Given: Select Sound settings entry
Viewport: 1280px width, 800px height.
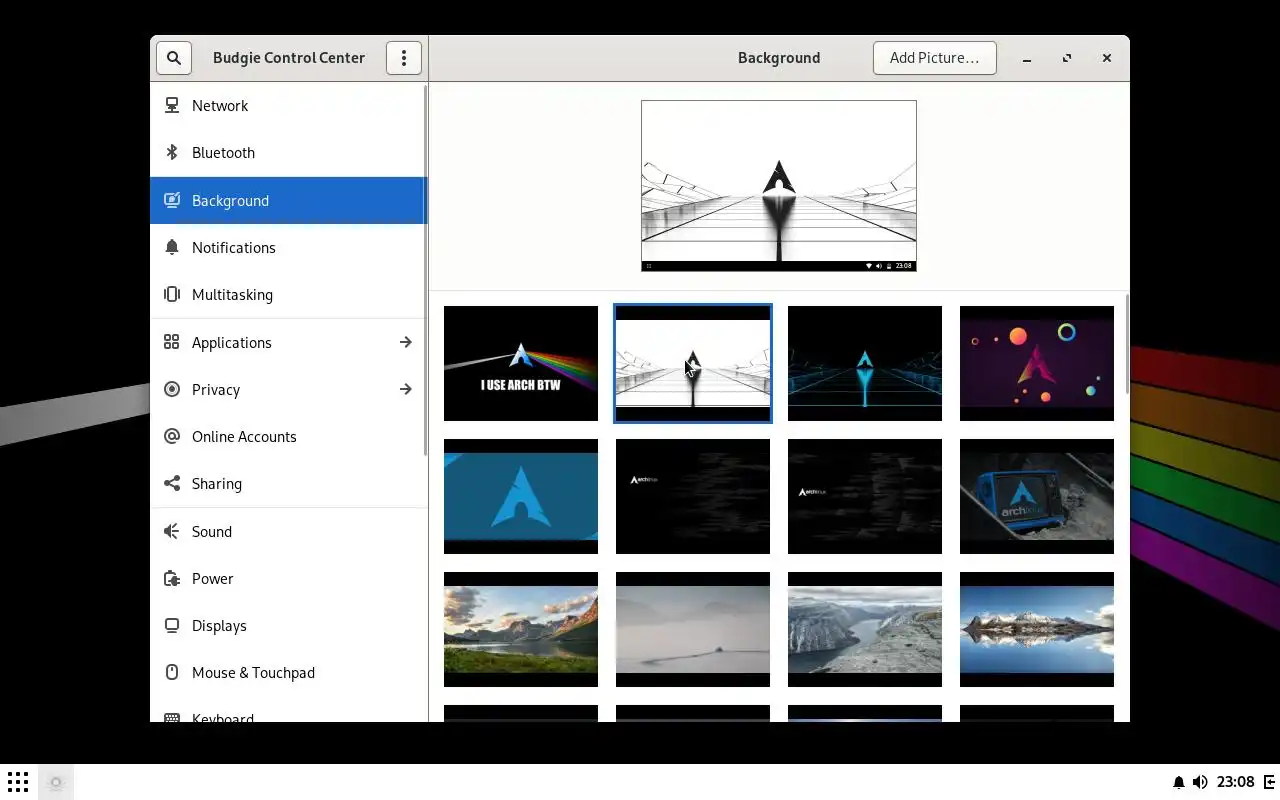Looking at the screenshot, I should point(289,531).
